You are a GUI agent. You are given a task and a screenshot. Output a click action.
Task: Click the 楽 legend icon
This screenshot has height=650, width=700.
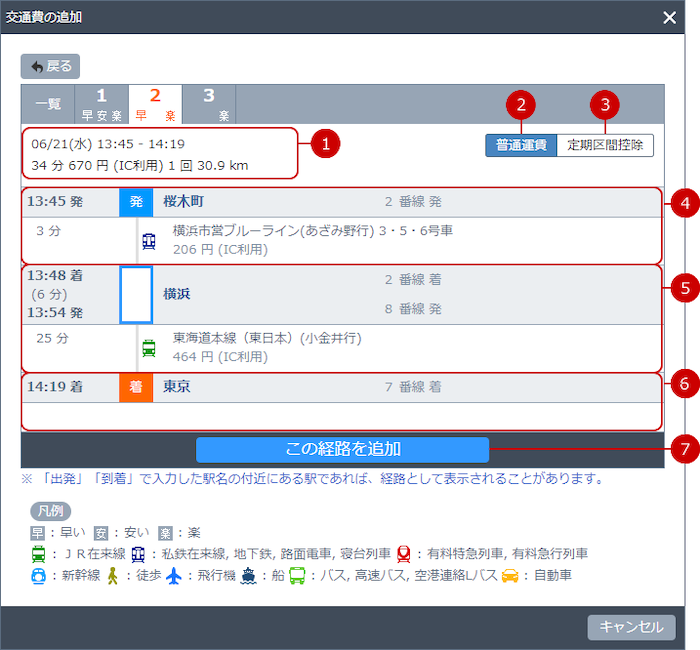pos(166,533)
